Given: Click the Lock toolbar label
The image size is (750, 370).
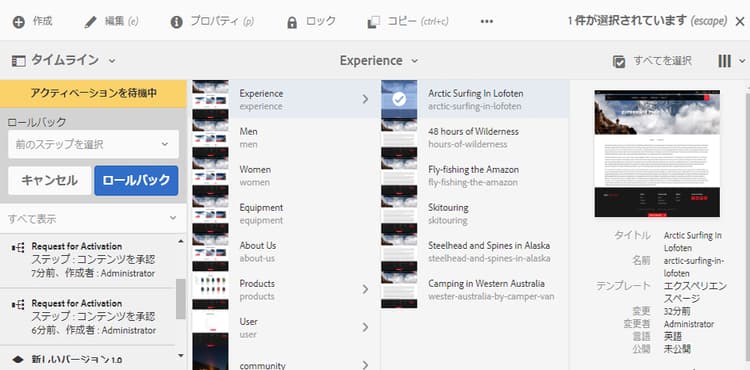Looking at the screenshot, I should pos(320,22).
